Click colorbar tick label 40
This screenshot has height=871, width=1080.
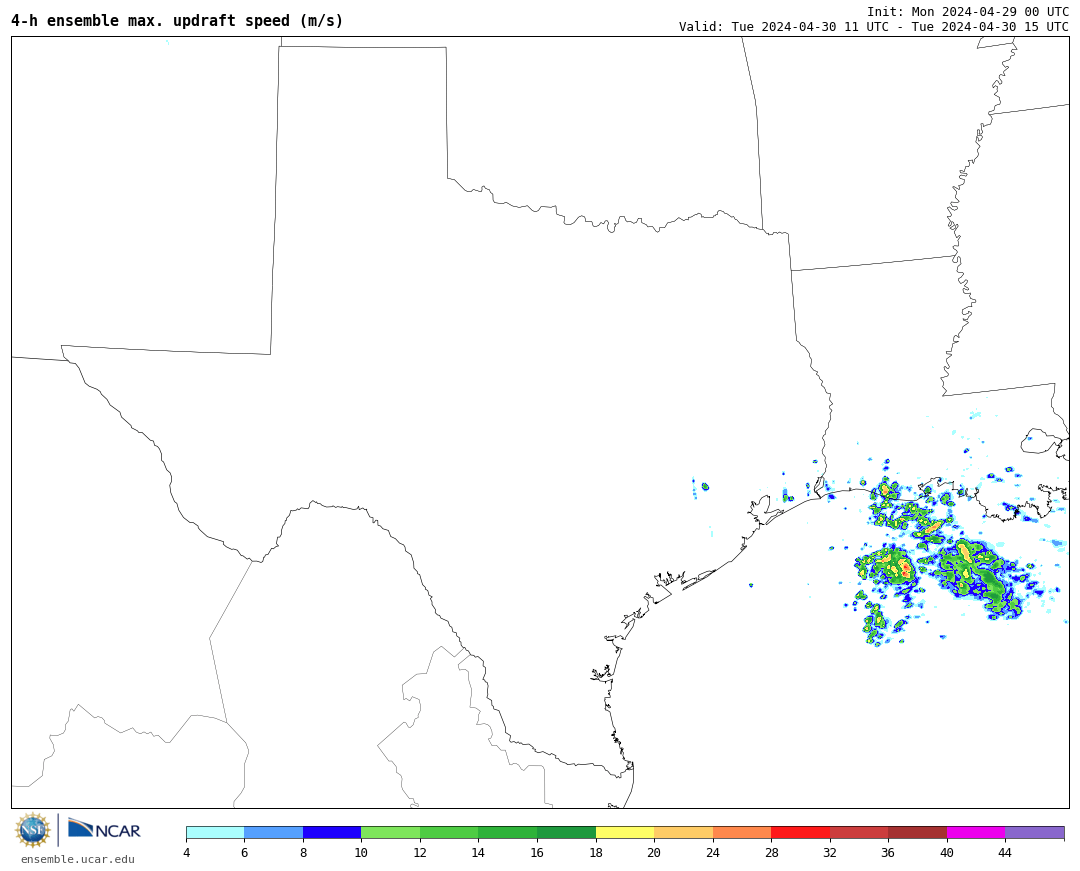point(947,852)
